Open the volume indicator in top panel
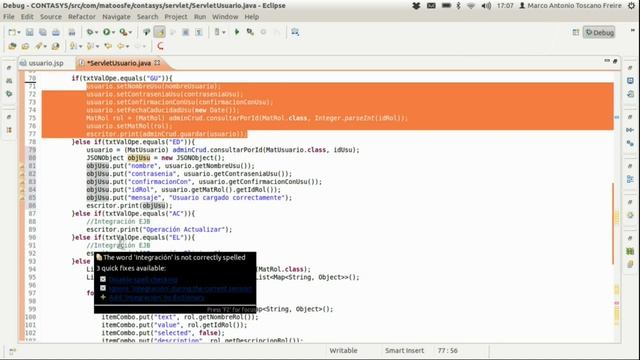This screenshot has width=640, height=360. (x=486, y=6)
